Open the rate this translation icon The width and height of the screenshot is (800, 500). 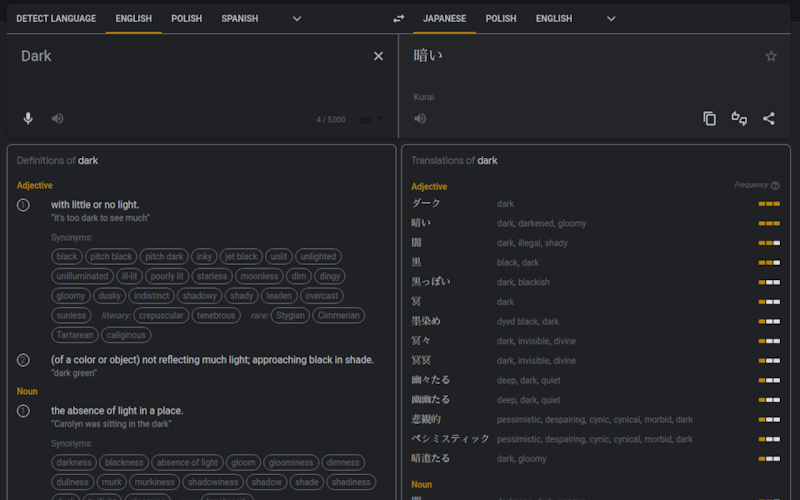coord(739,118)
